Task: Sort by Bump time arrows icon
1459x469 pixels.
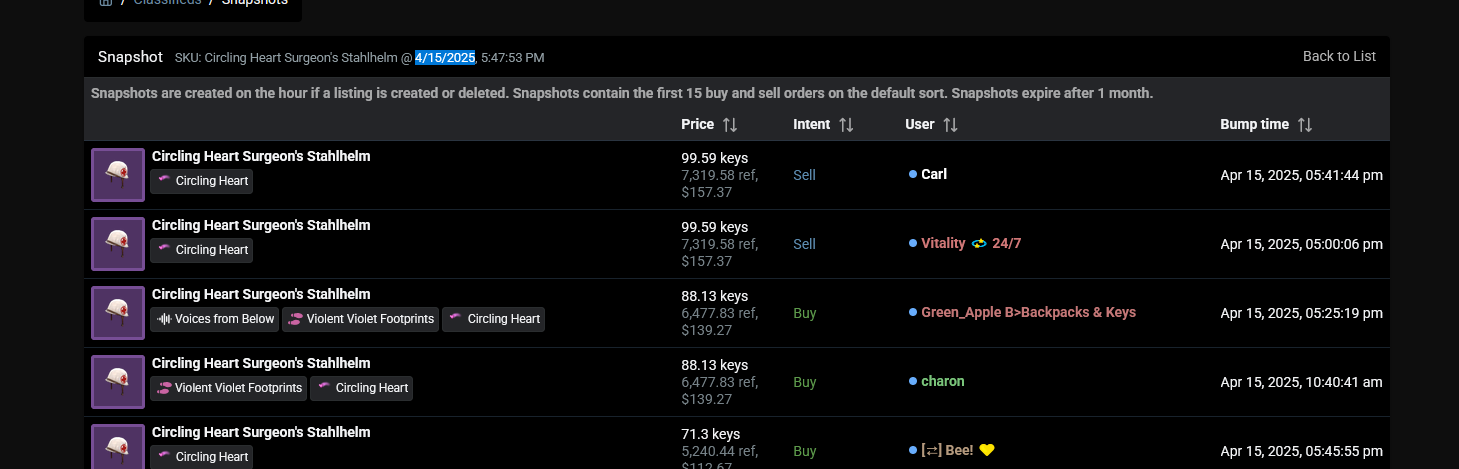Action: (x=1304, y=125)
